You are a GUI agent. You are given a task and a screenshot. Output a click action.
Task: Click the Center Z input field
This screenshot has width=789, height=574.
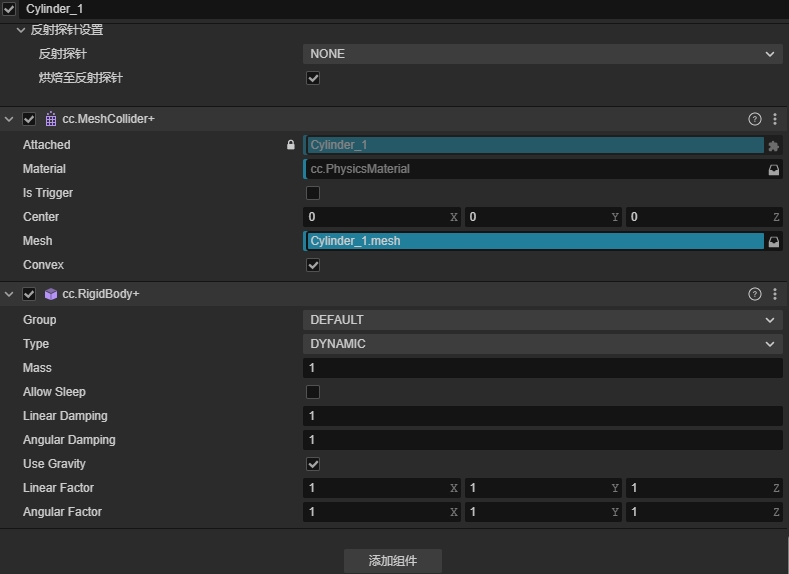click(x=704, y=217)
